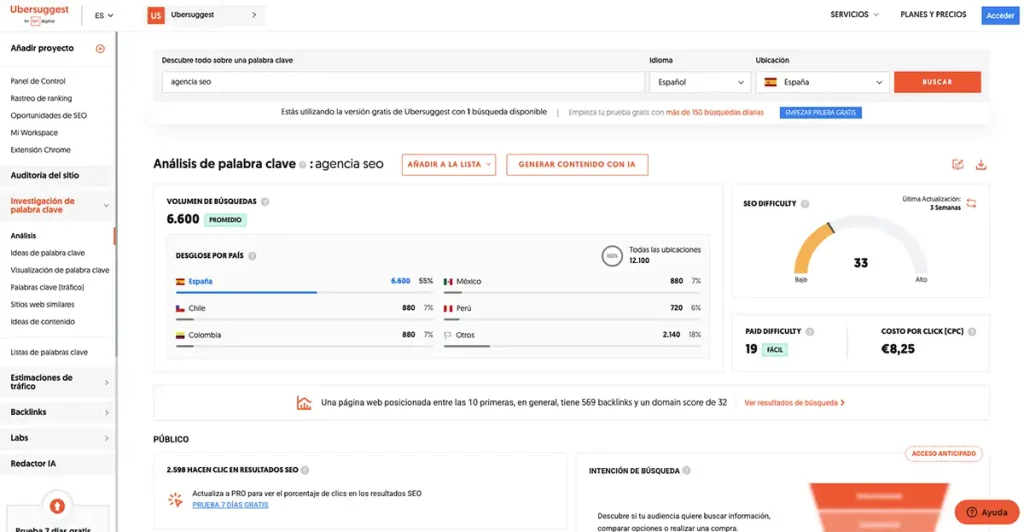Click Ver resultados de búsqueda link
Image resolution: width=1024 pixels, height=532 pixels.
[795, 403]
